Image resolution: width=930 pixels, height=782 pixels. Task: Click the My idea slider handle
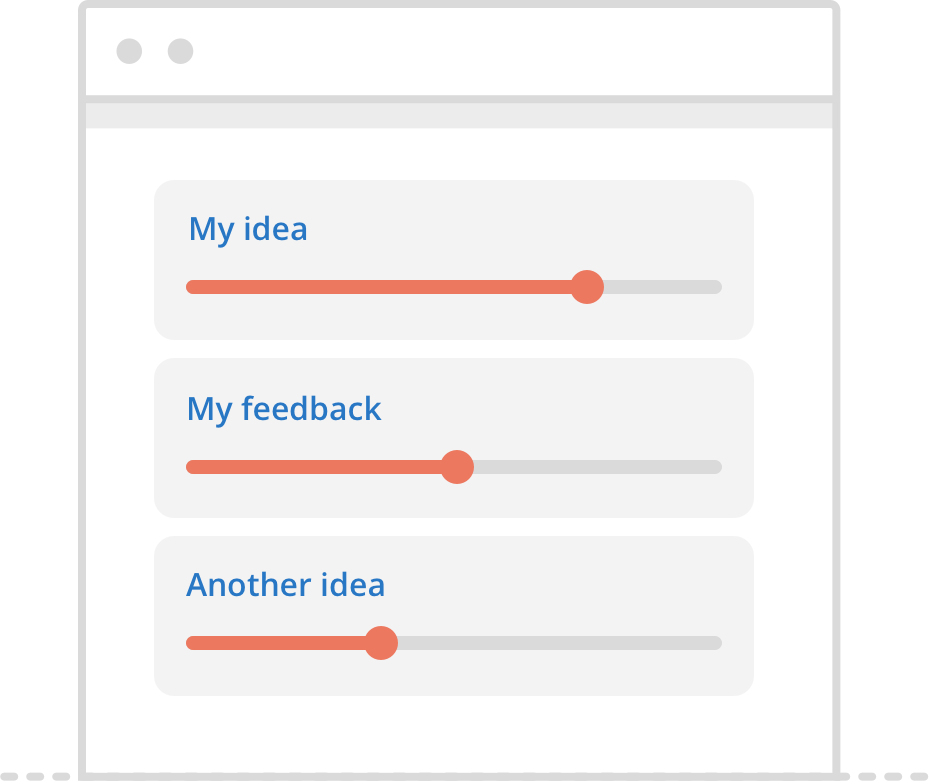tap(587, 287)
